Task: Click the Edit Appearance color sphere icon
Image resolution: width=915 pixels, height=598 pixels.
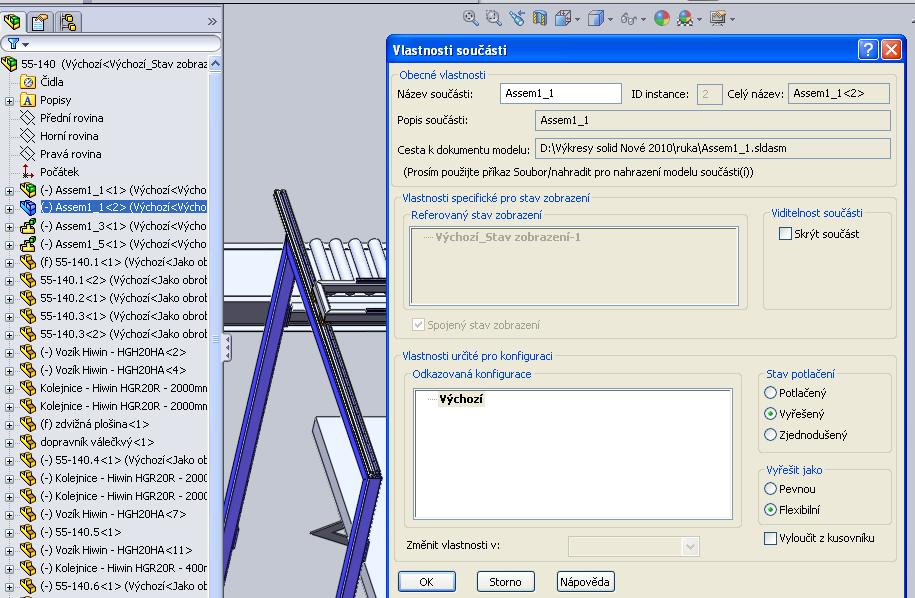Action: (x=661, y=17)
